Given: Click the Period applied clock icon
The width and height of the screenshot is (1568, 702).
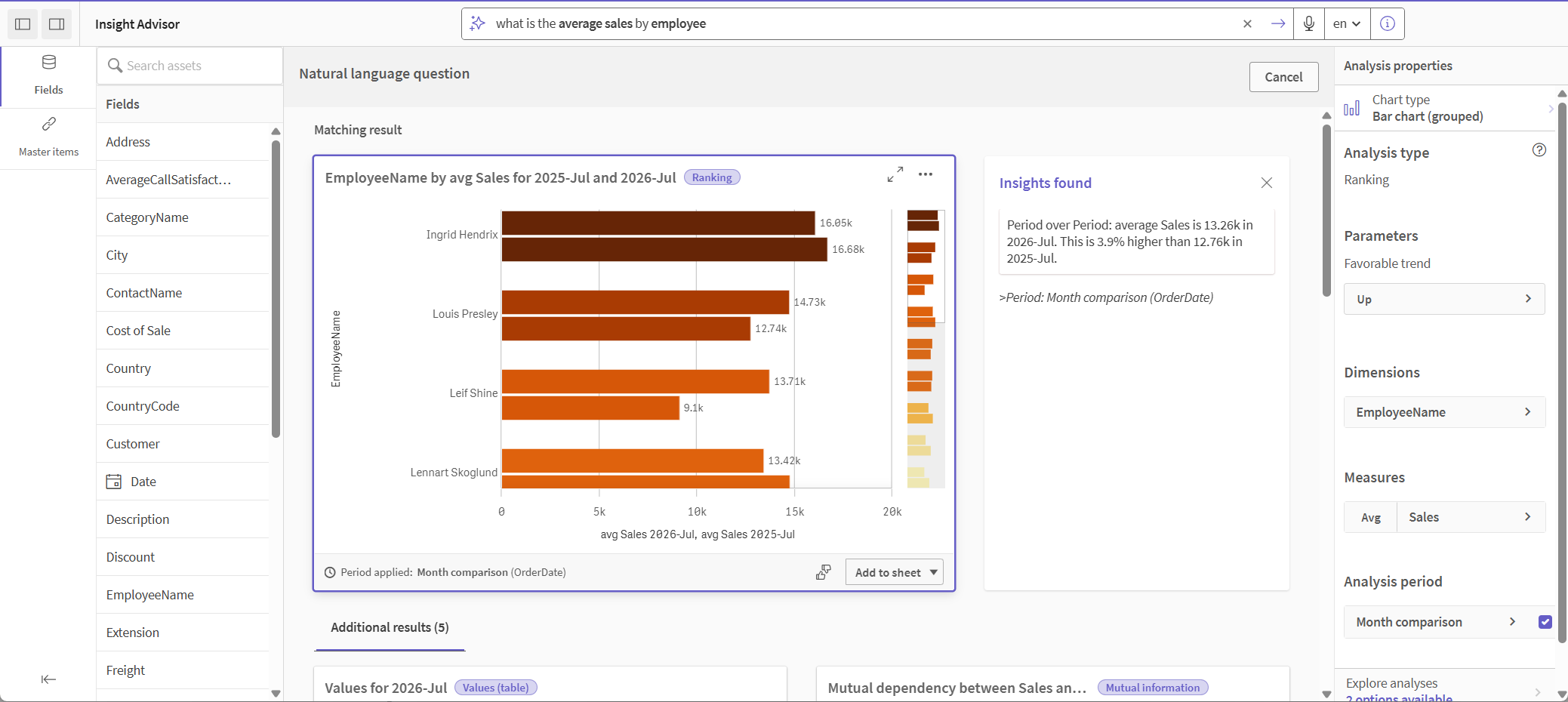Looking at the screenshot, I should [x=330, y=572].
